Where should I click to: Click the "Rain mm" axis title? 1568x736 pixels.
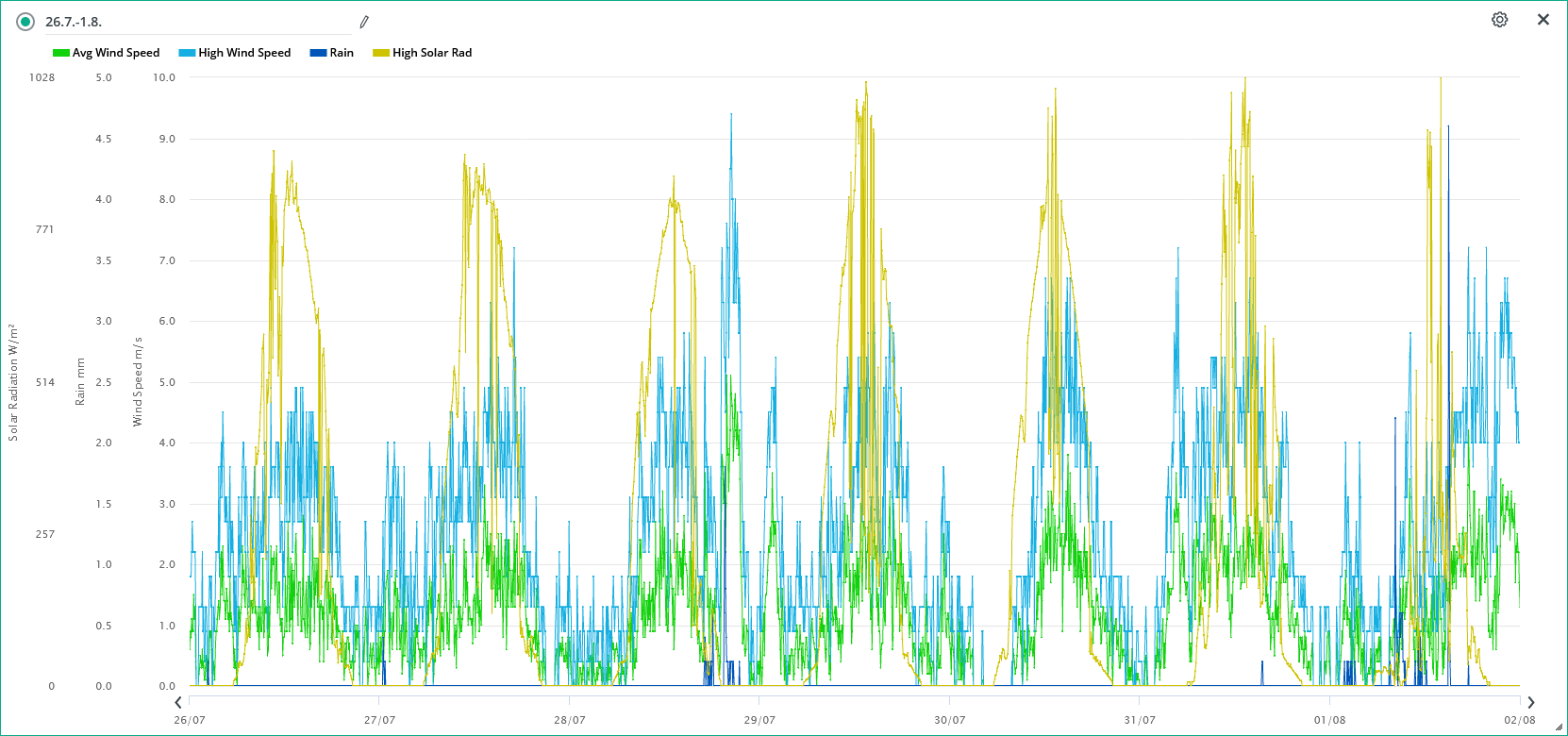[x=80, y=381]
